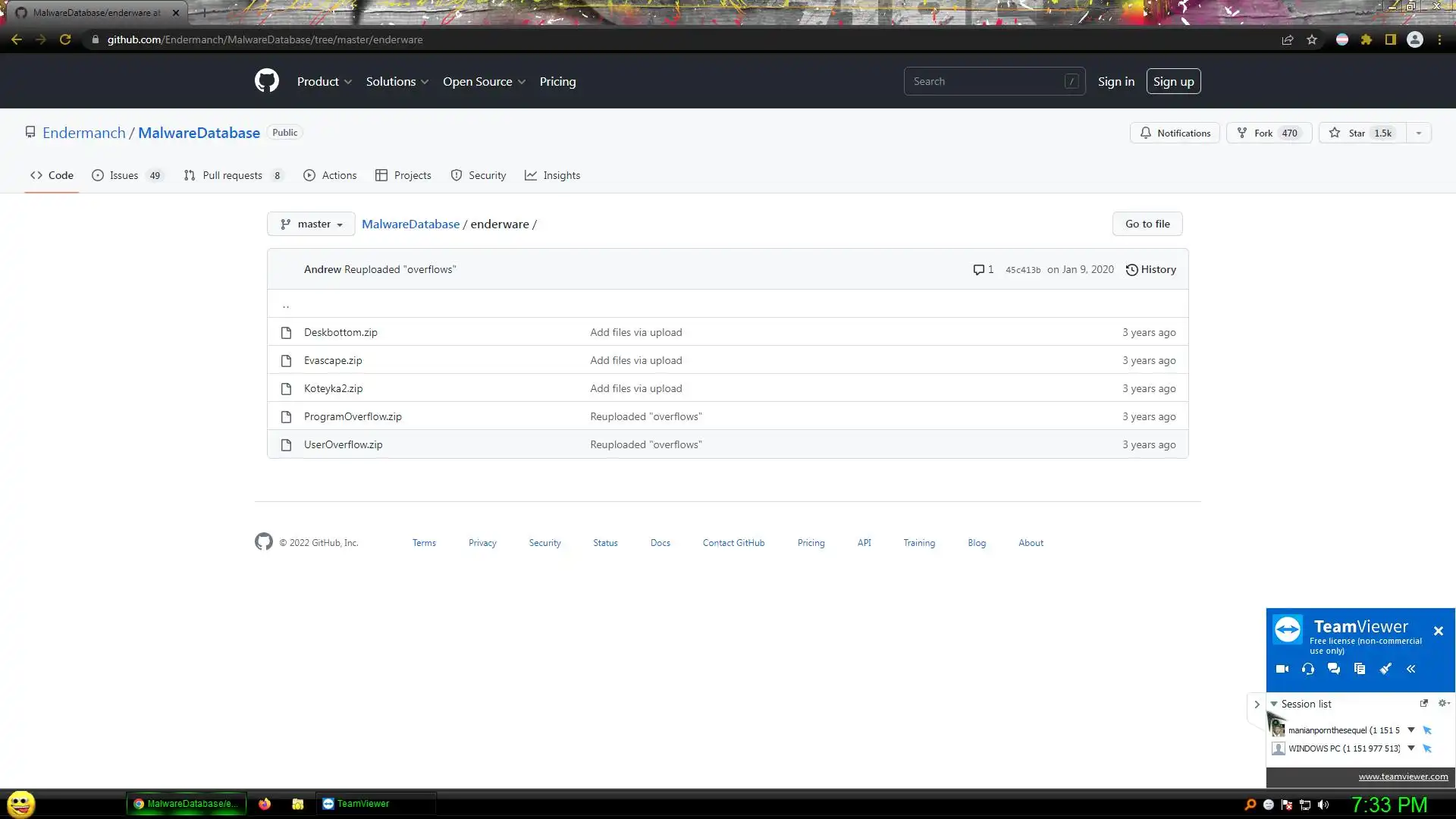Open TeamViewer video camera panel
This screenshot has height=819, width=1456.
point(1282,669)
